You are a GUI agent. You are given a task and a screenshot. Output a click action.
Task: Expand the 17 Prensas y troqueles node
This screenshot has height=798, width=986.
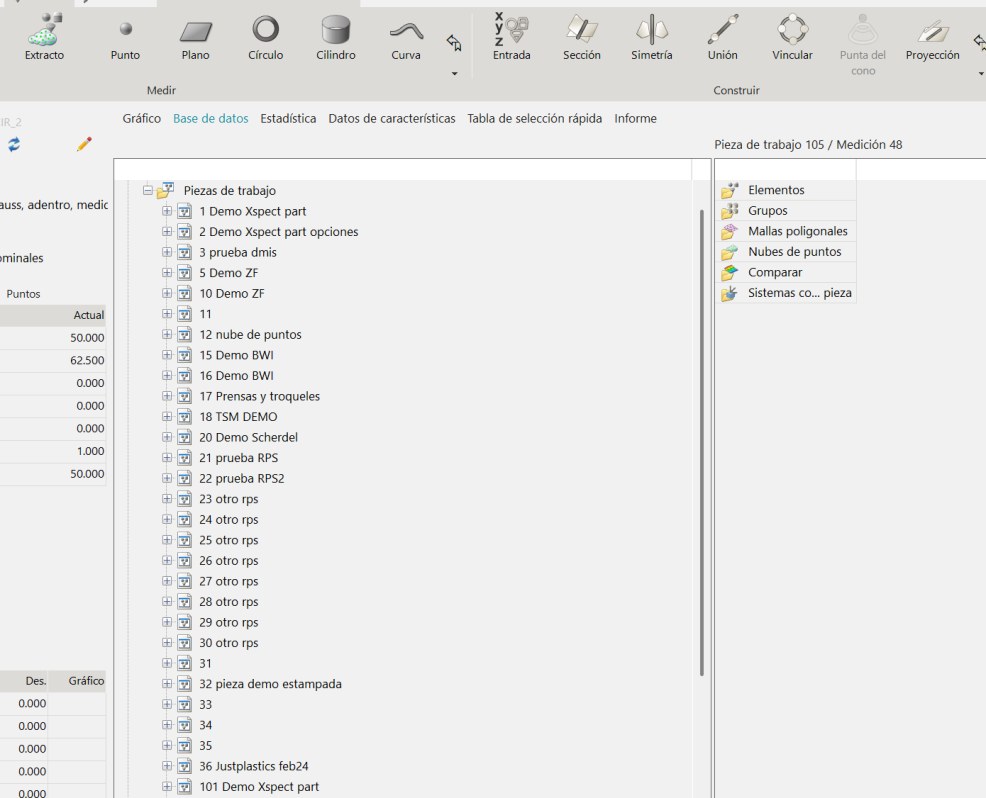coord(167,396)
